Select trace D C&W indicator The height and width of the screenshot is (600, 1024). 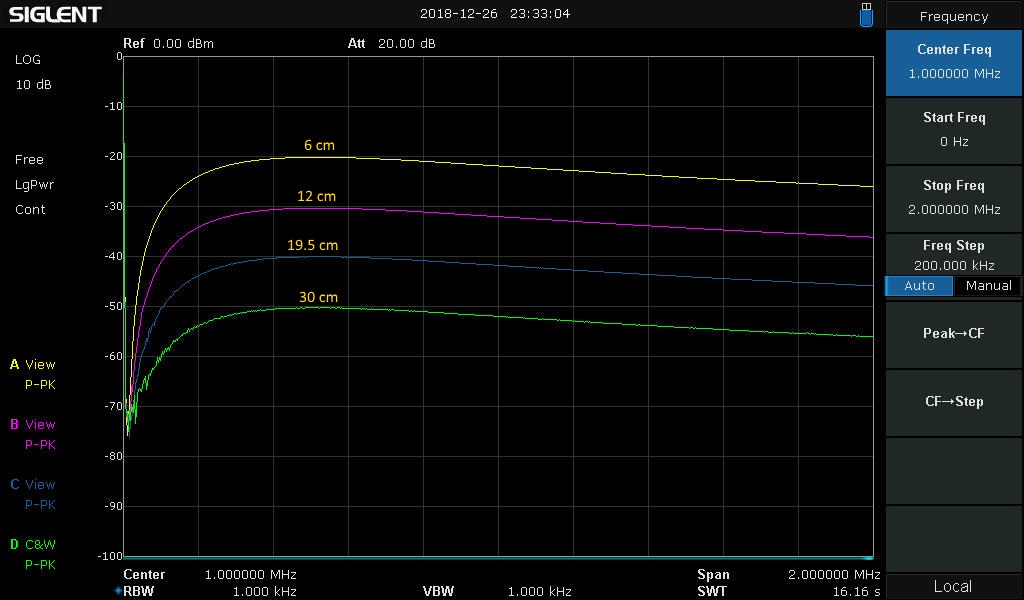(33, 545)
